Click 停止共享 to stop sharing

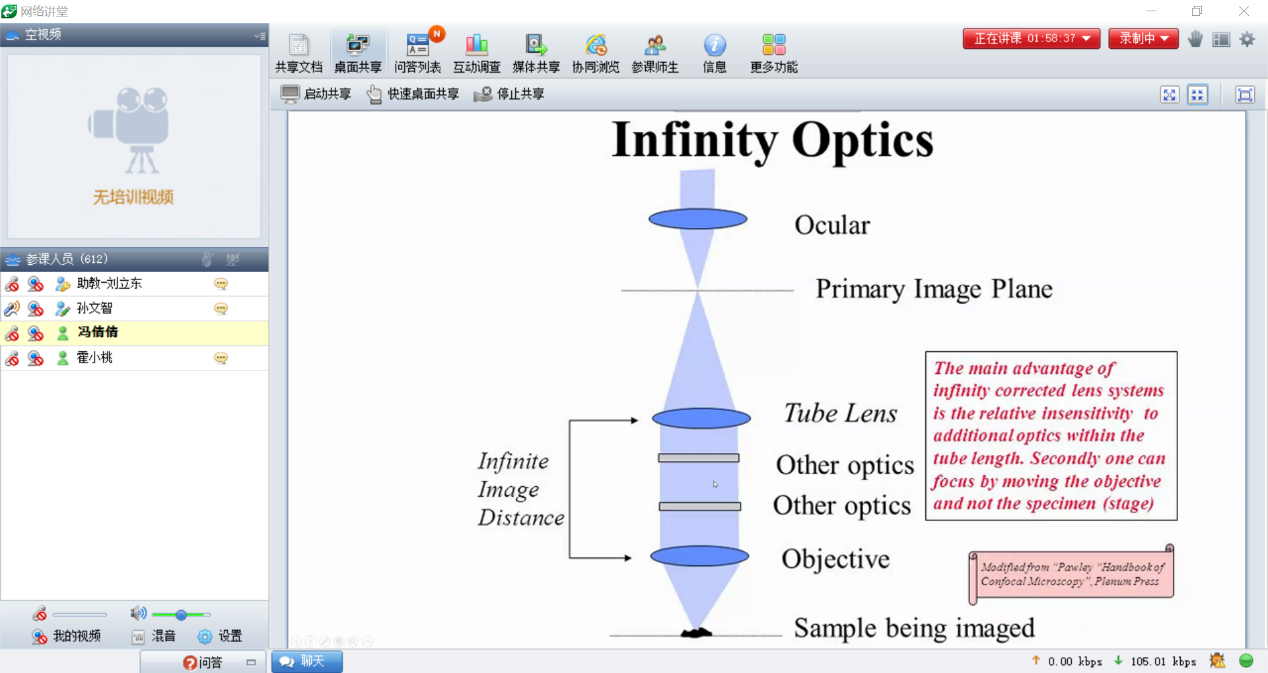point(509,94)
